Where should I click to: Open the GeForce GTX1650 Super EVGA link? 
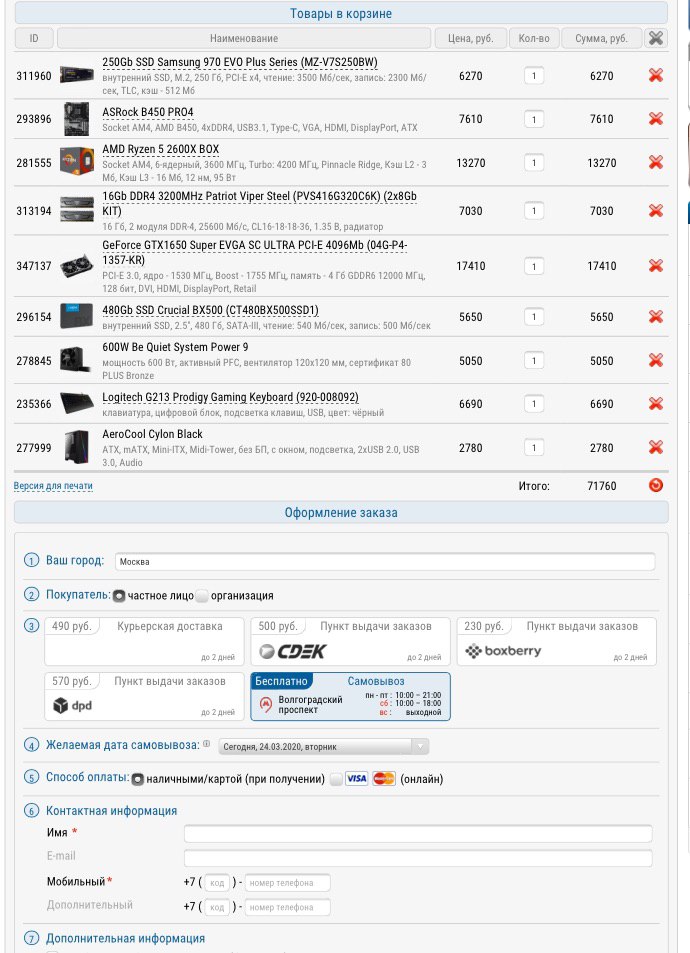tap(255, 252)
